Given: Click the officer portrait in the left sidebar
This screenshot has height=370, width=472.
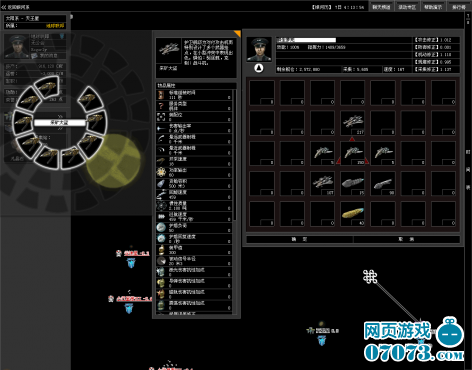Looking at the screenshot, I should point(17,46).
